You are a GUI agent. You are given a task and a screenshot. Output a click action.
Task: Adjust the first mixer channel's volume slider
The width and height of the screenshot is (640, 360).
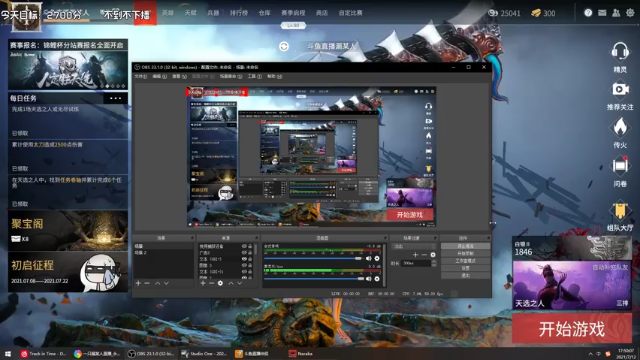(x=313, y=258)
